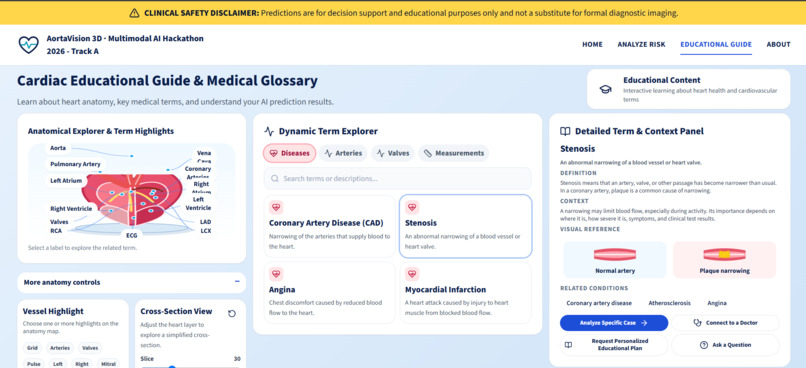Select the Angina term card
This screenshot has width=806, height=368.
coord(329,292)
